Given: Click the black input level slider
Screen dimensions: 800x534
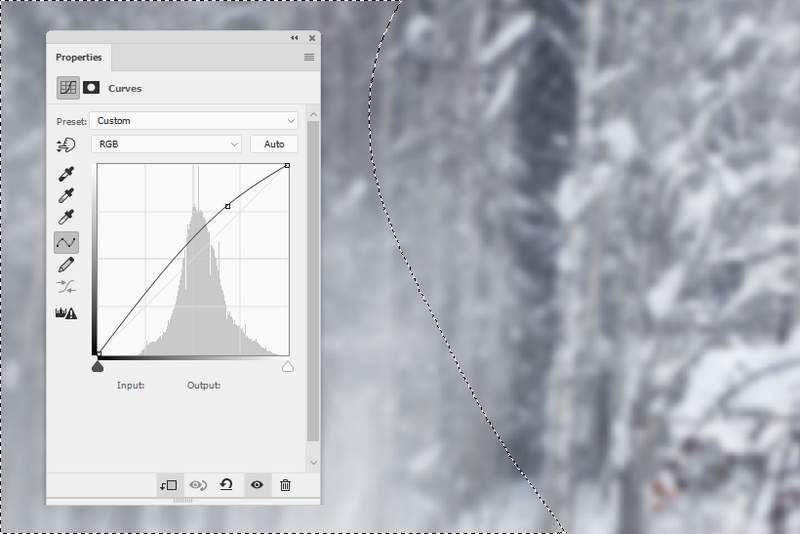Looking at the screenshot, I should click(97, 366).
